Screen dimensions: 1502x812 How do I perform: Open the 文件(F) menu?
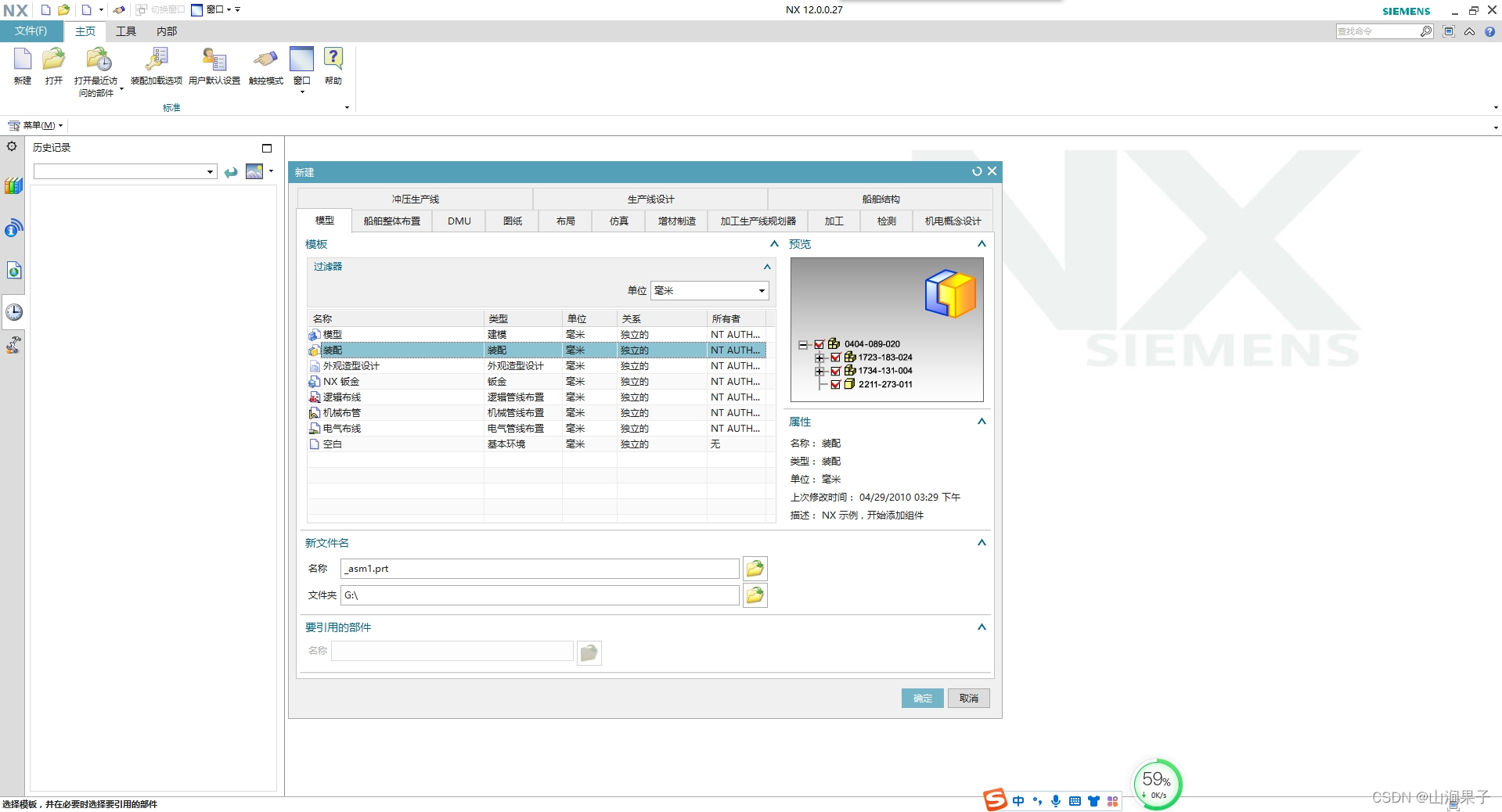31,31
